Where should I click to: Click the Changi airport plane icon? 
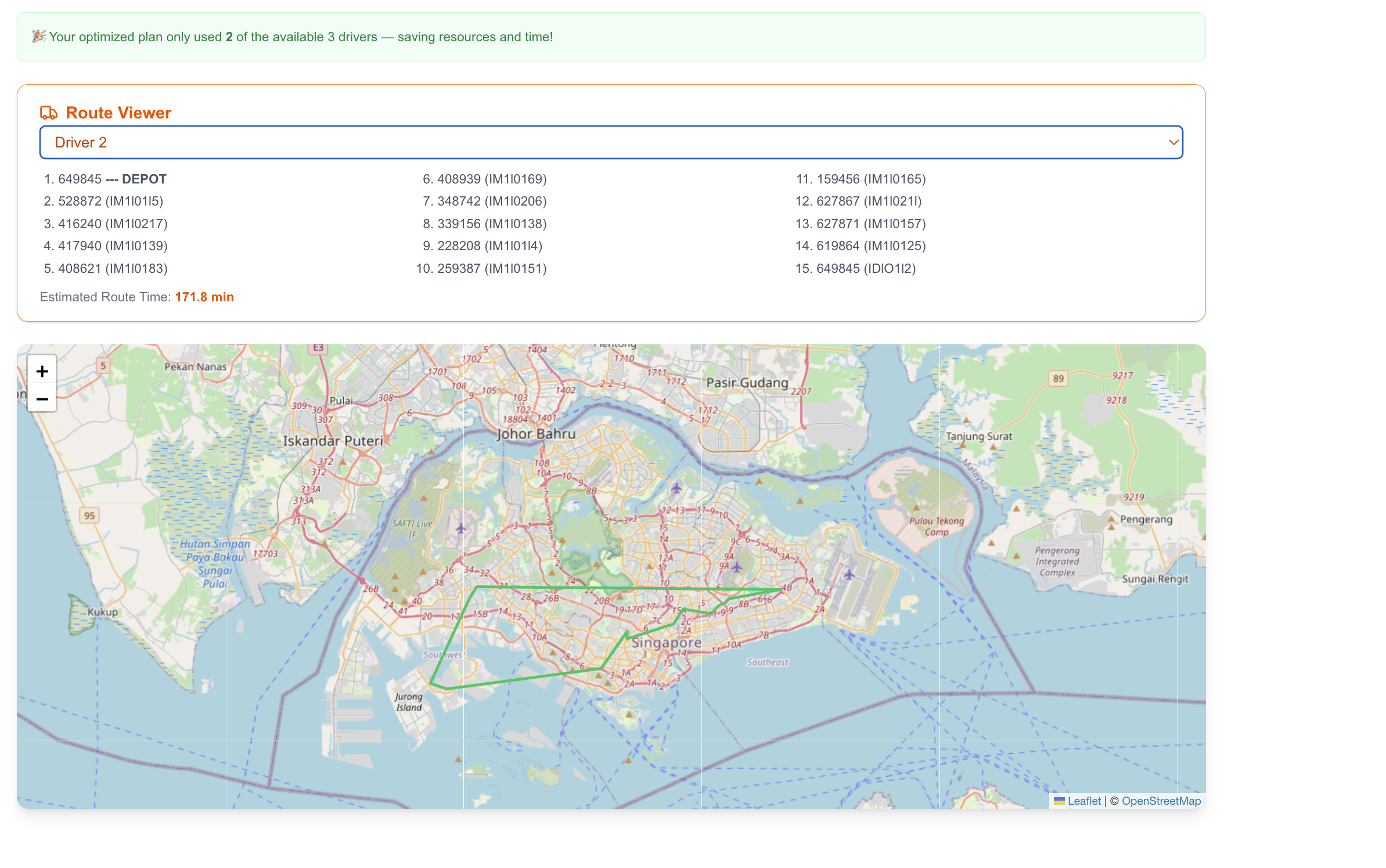click(849, 575)
